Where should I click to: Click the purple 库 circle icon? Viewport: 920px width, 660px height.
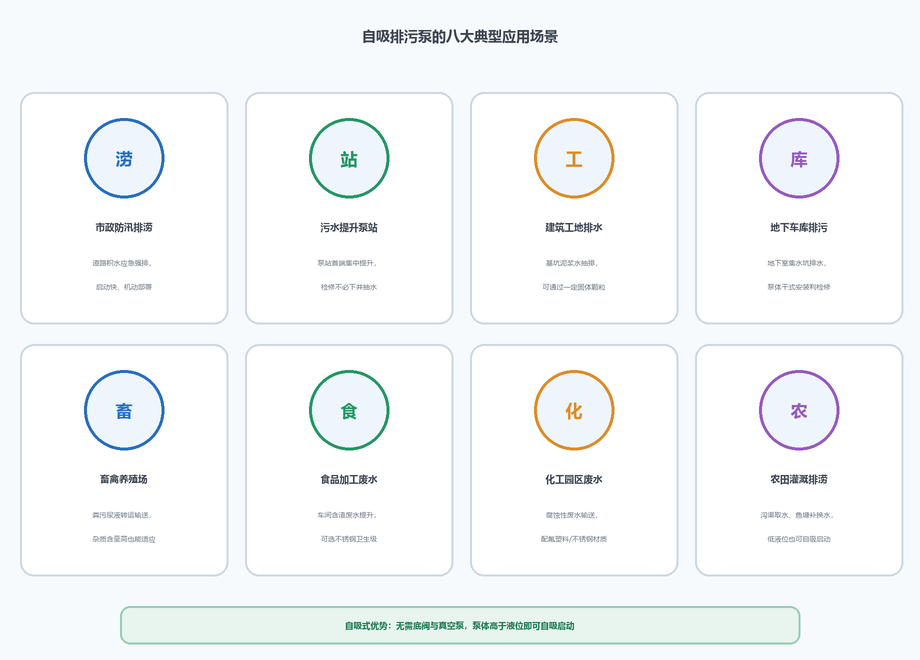pos(799,158)
